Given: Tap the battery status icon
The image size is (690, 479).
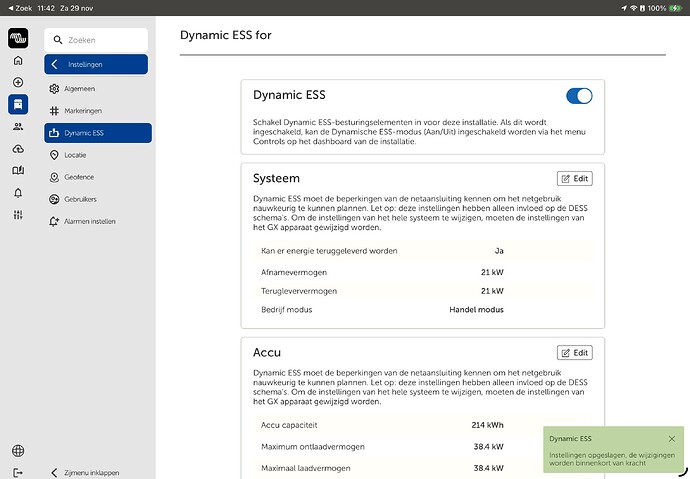Looking at the screenshot, I should coord(675,8).
